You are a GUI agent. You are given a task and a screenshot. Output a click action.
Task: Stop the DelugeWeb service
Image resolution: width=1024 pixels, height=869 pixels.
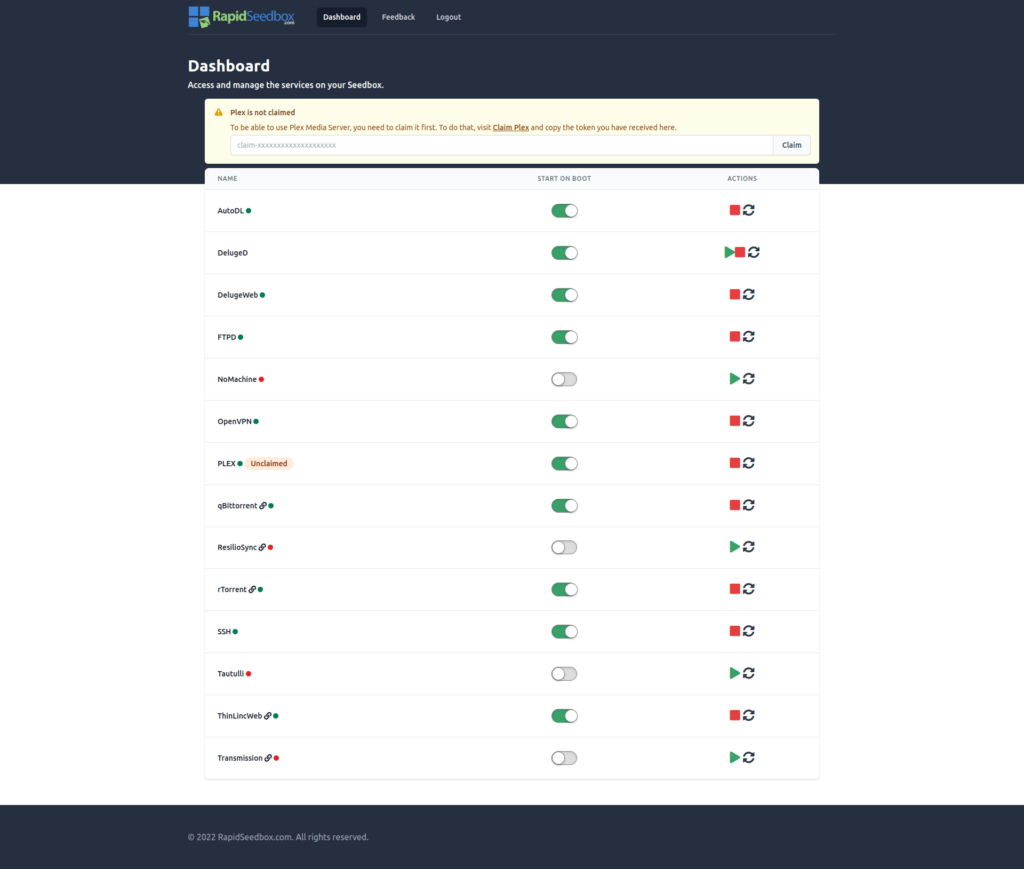(x=735, y=294)
